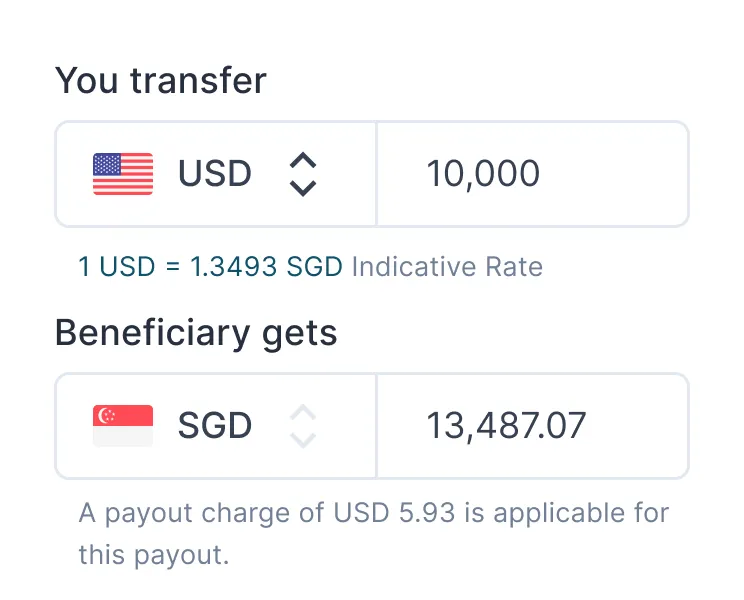
Task: Click the "1 USD = 1.3493 SGD" rate text
Action: [211, 267]
